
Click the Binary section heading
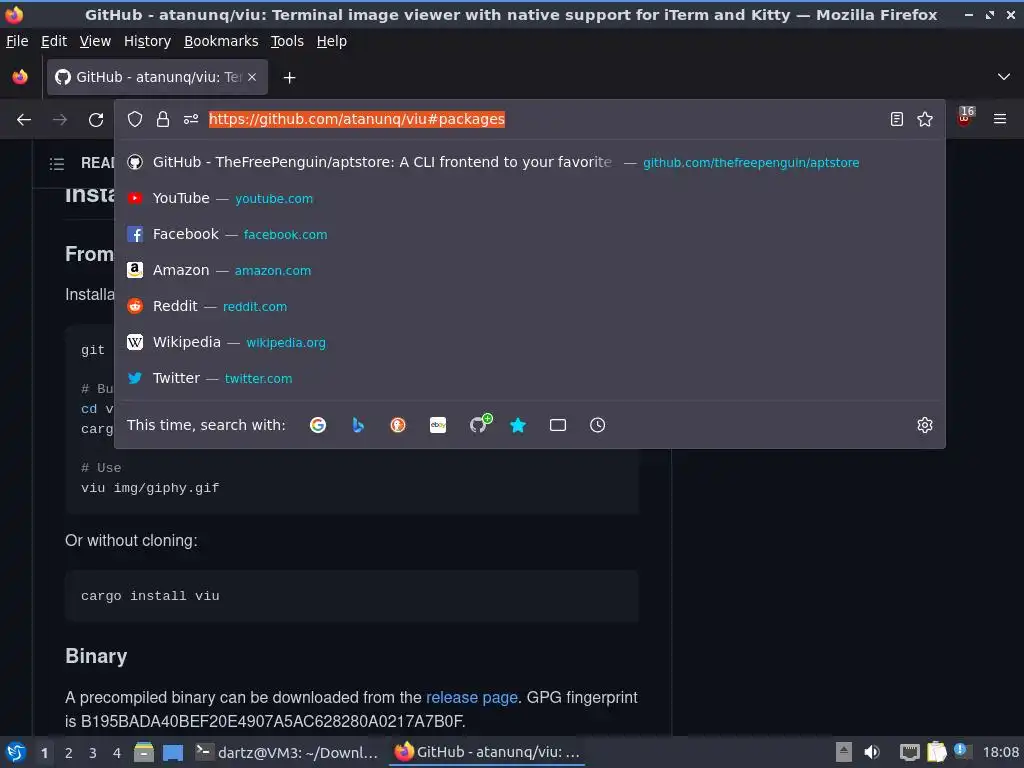point(96,656)
